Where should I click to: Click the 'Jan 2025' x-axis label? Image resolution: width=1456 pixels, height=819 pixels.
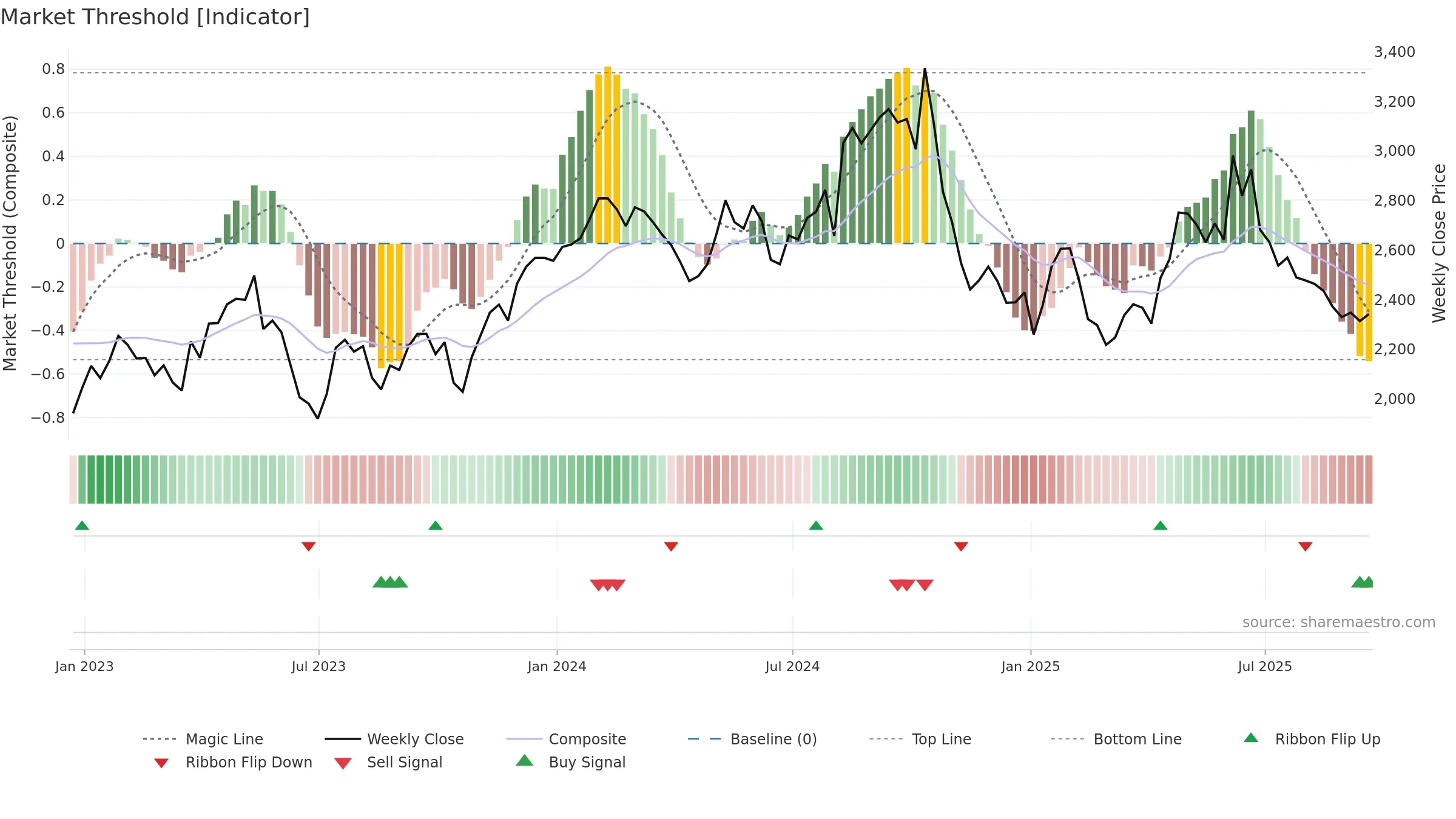(1031, 666)
